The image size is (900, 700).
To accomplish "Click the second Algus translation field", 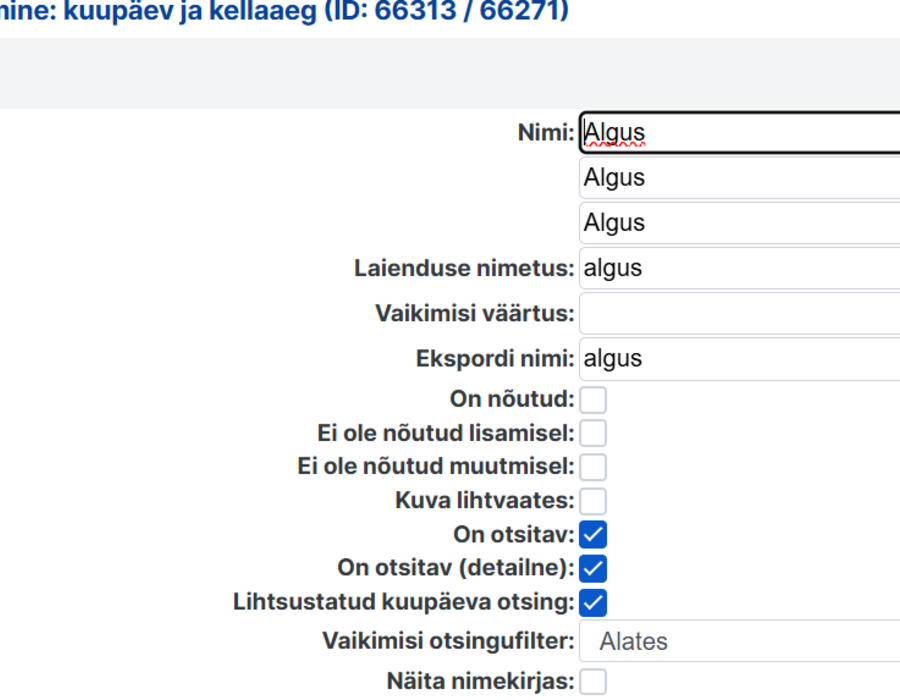I will (740, 178).
